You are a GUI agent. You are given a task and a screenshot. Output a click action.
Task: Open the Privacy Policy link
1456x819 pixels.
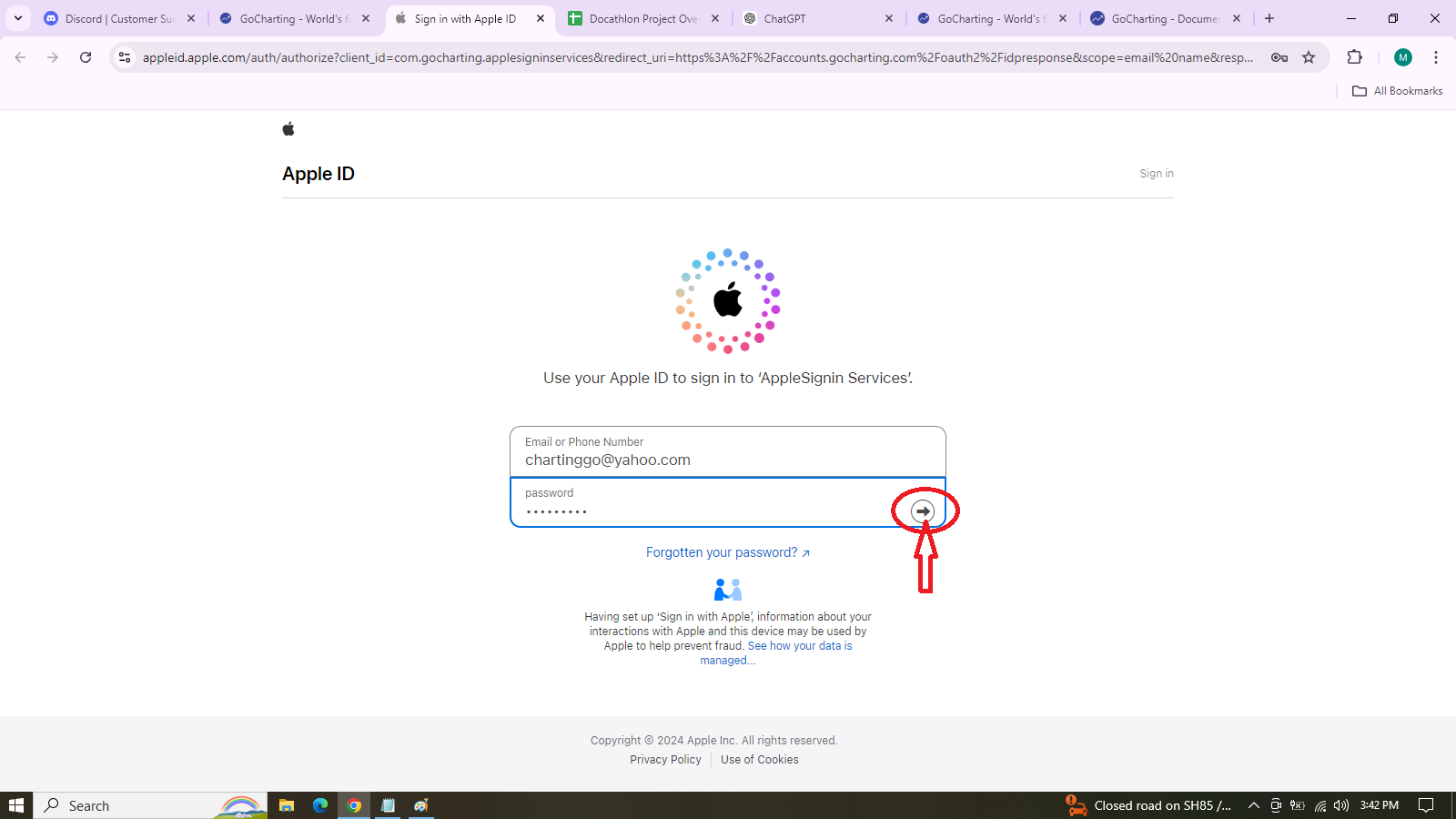[665, 760]
